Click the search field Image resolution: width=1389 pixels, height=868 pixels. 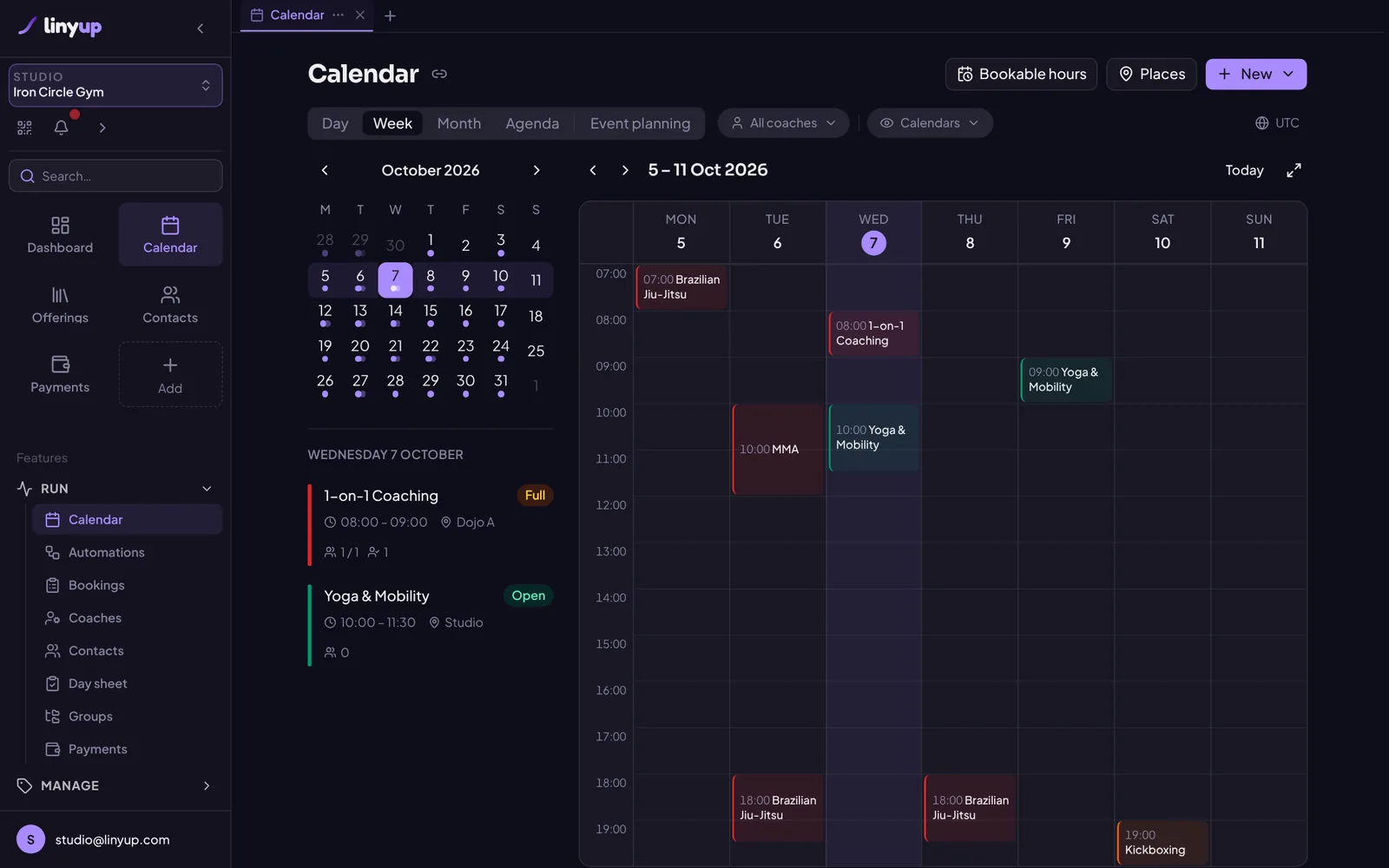[115, 175]
